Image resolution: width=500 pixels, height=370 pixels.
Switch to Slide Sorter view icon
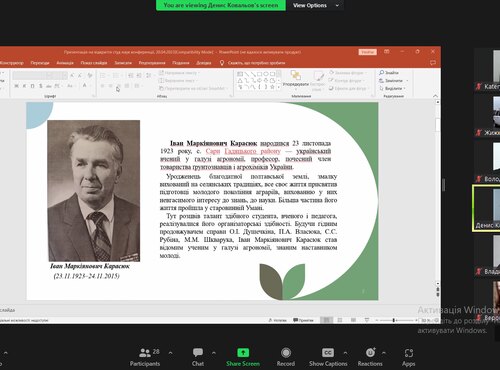(340, 320)
